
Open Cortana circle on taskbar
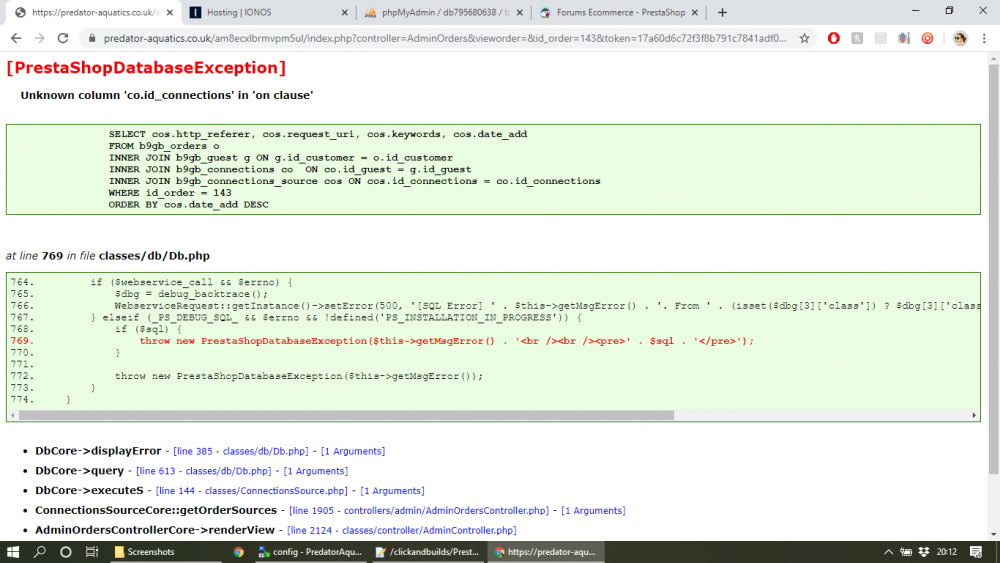pos(66,552)
